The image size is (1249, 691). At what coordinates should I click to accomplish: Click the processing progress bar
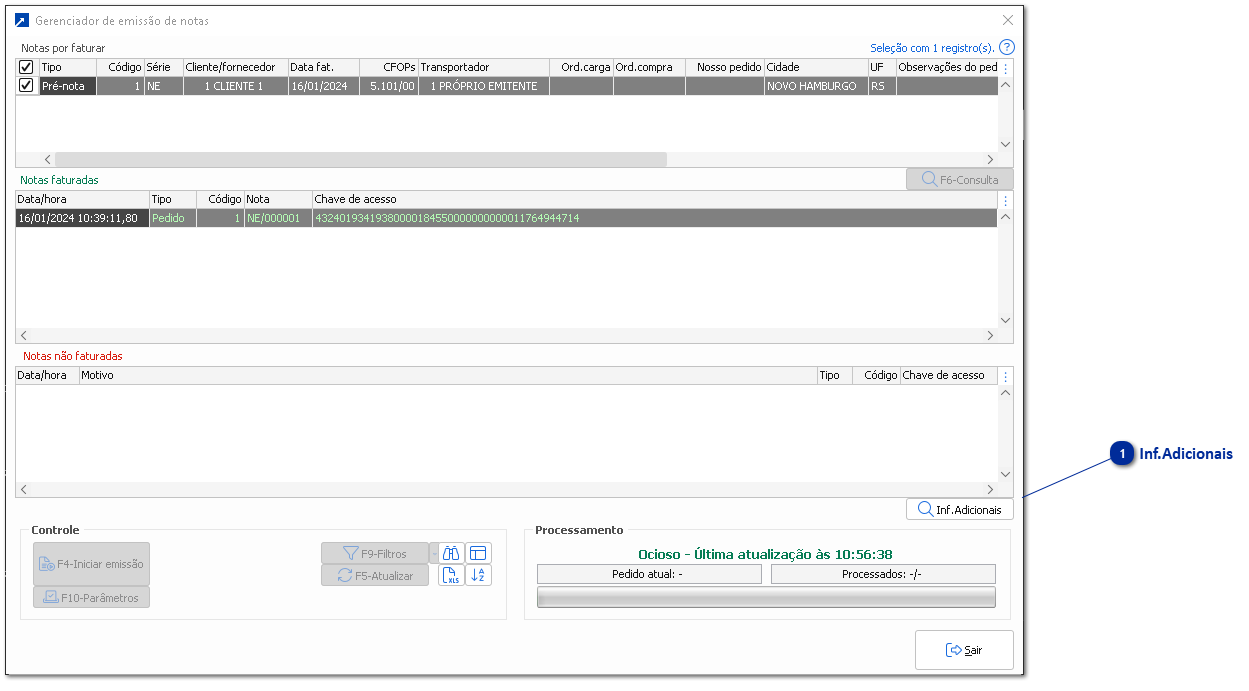(x=766, y=597)
